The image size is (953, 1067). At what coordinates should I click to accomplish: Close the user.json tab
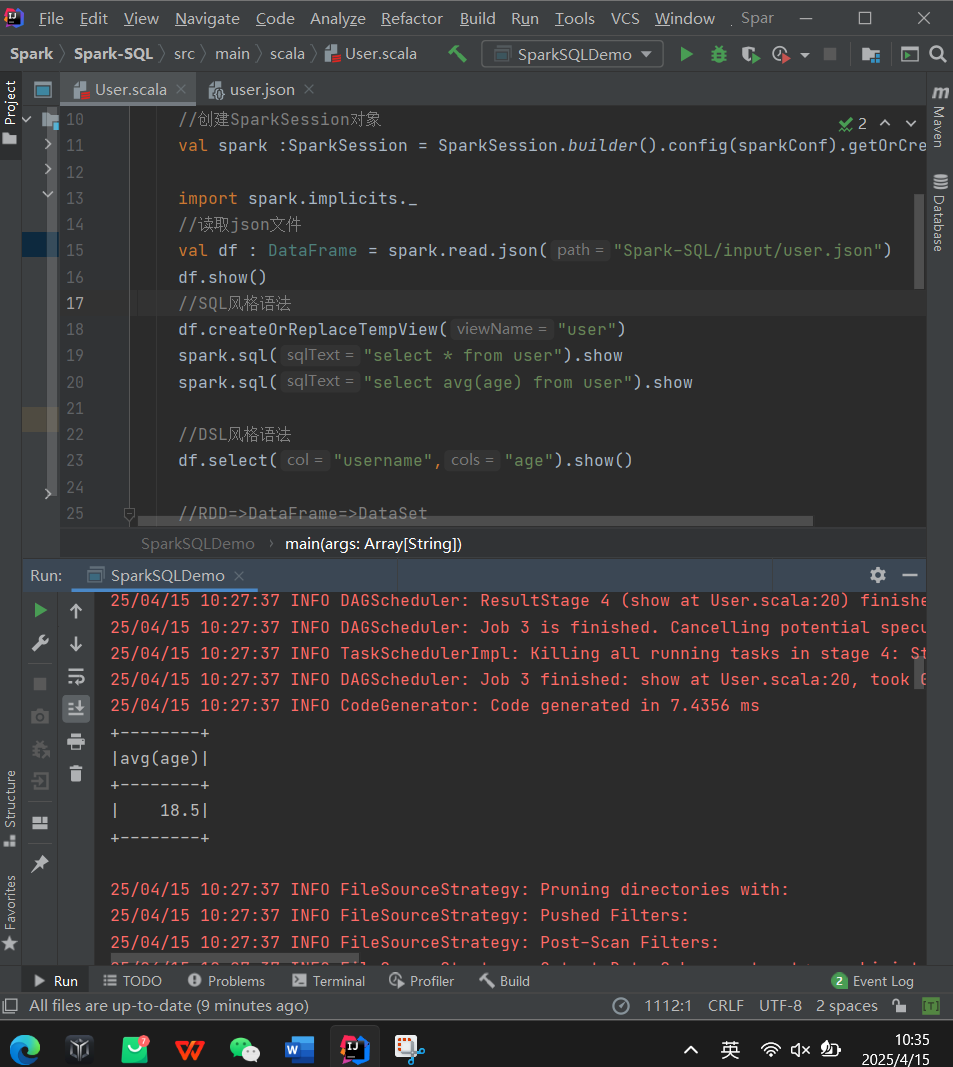(309, 89)
